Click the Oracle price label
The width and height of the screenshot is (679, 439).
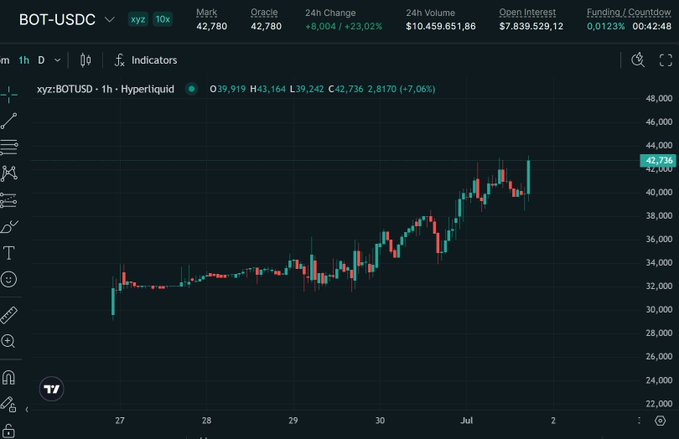point(264,13)
